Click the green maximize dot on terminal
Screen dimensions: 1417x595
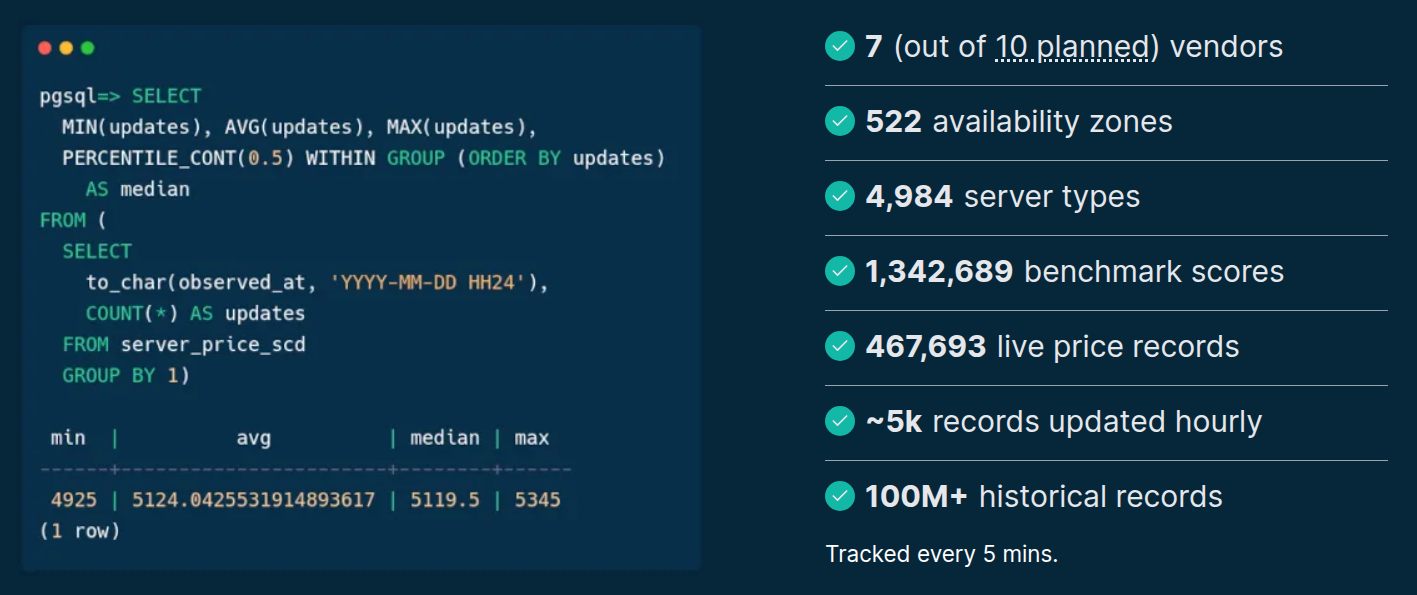click(x=87, y=48)
